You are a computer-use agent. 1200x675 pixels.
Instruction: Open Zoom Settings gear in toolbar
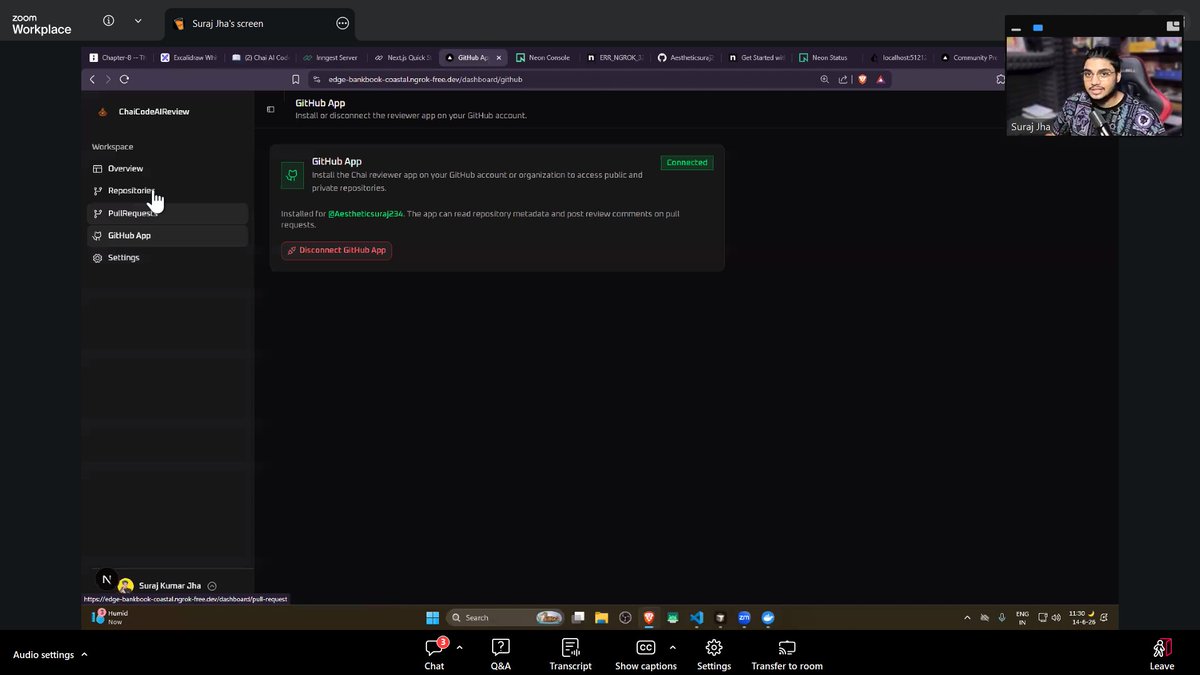click(714, 654)
